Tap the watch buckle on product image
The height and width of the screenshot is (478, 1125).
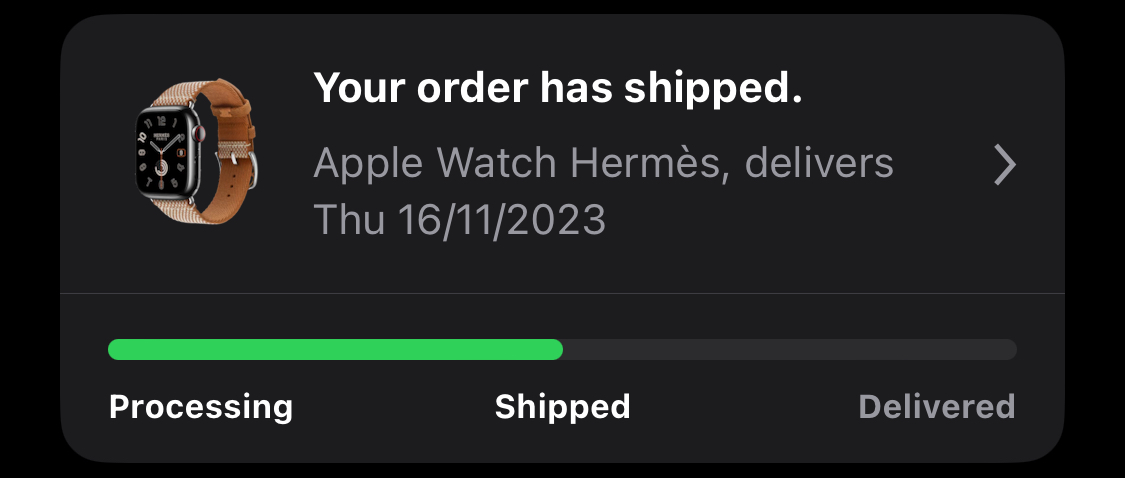246,164
